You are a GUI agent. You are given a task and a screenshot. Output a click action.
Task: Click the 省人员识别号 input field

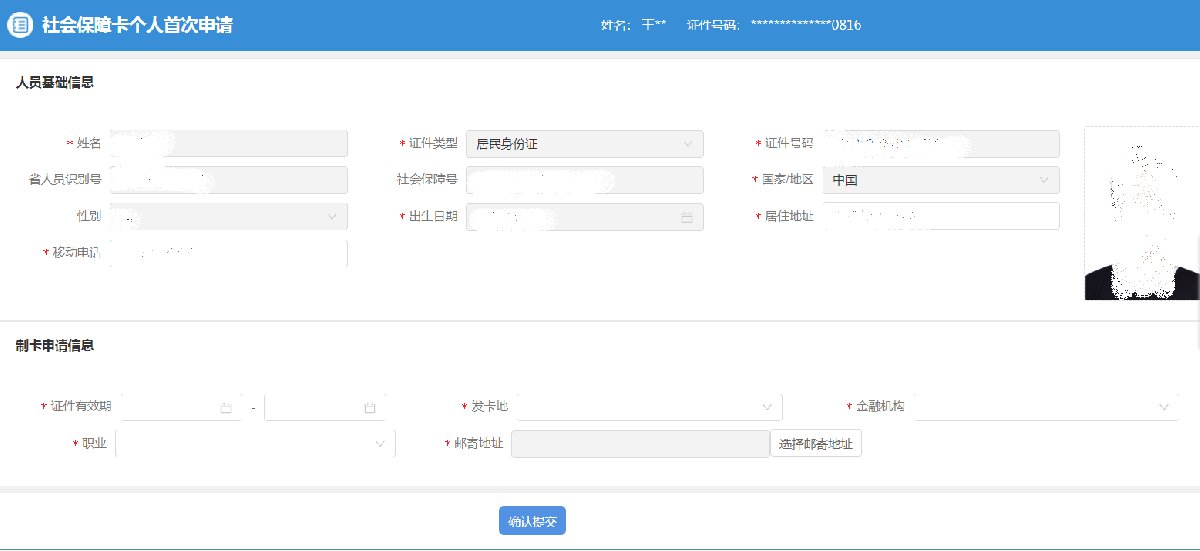[x=228, y=180]
